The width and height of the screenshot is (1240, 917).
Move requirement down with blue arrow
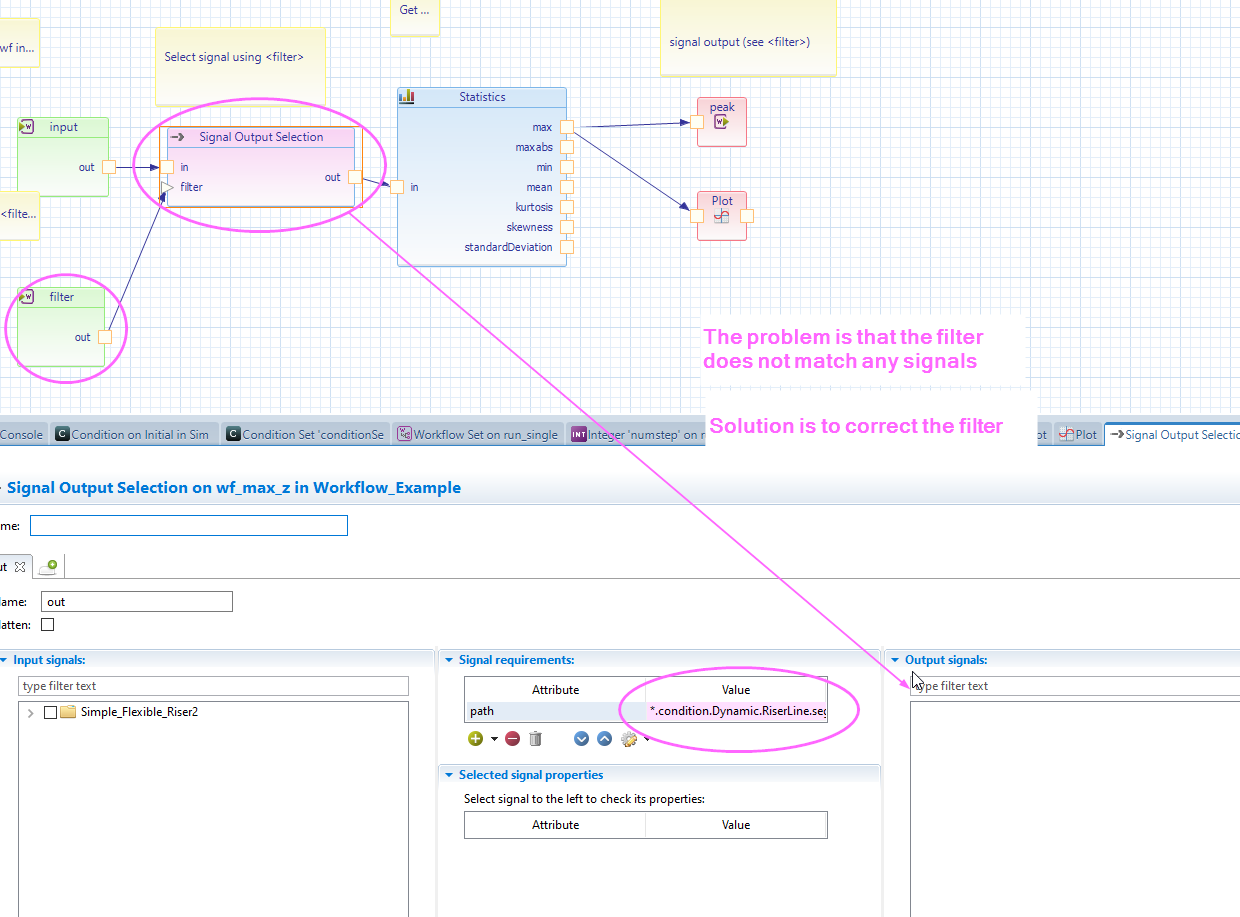pos(582,739)
